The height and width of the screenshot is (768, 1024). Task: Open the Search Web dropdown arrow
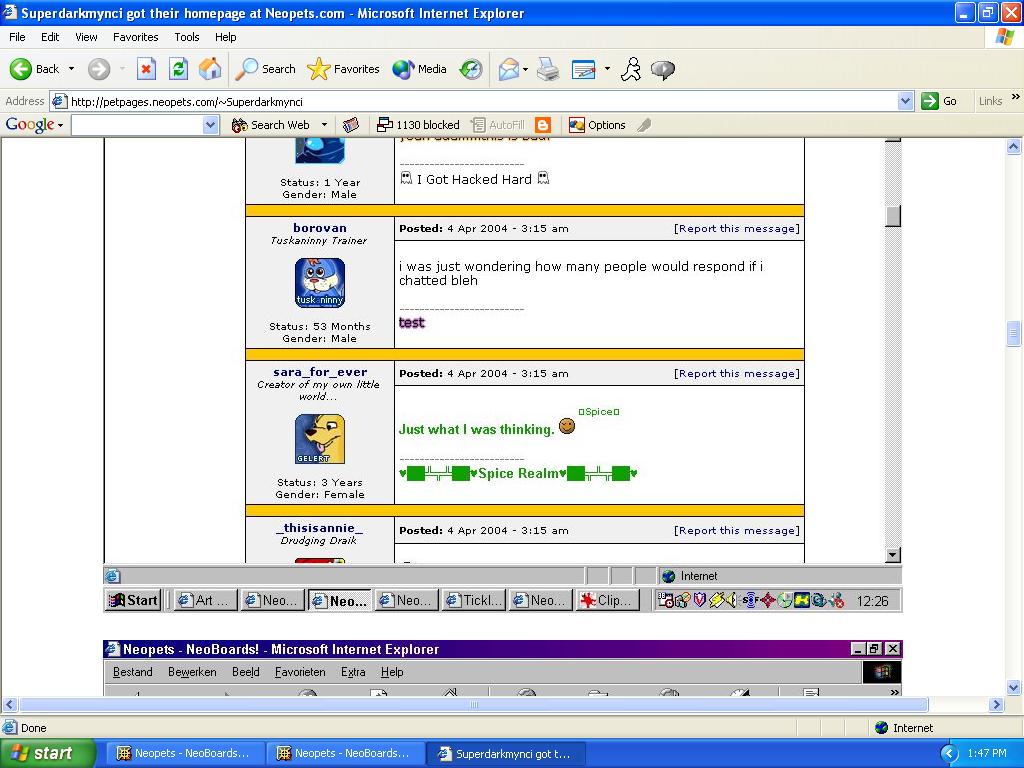324,125
